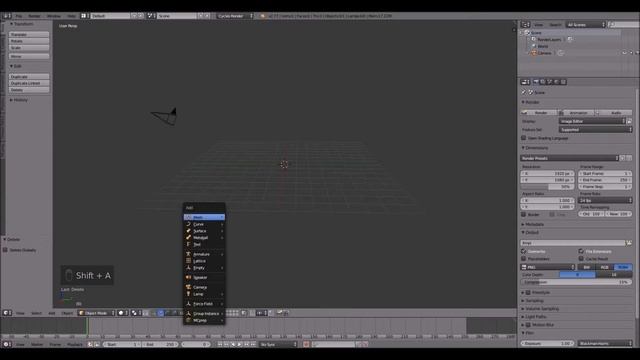This screenshot has height=360, width=640.
Task: Collapse the Transform panel in Tools
Action: 22,24
